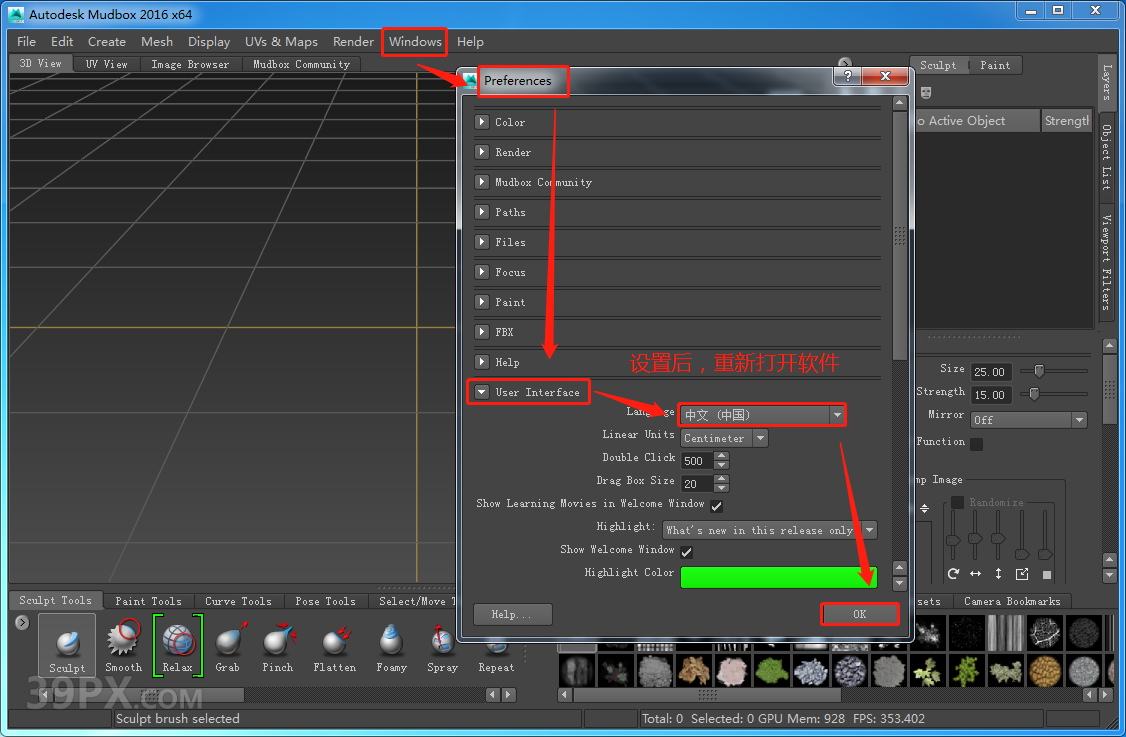This screenshot has height=737, width=1126.
Task: Open the Linear Units Centimeter dropdown
Action: 724,438
